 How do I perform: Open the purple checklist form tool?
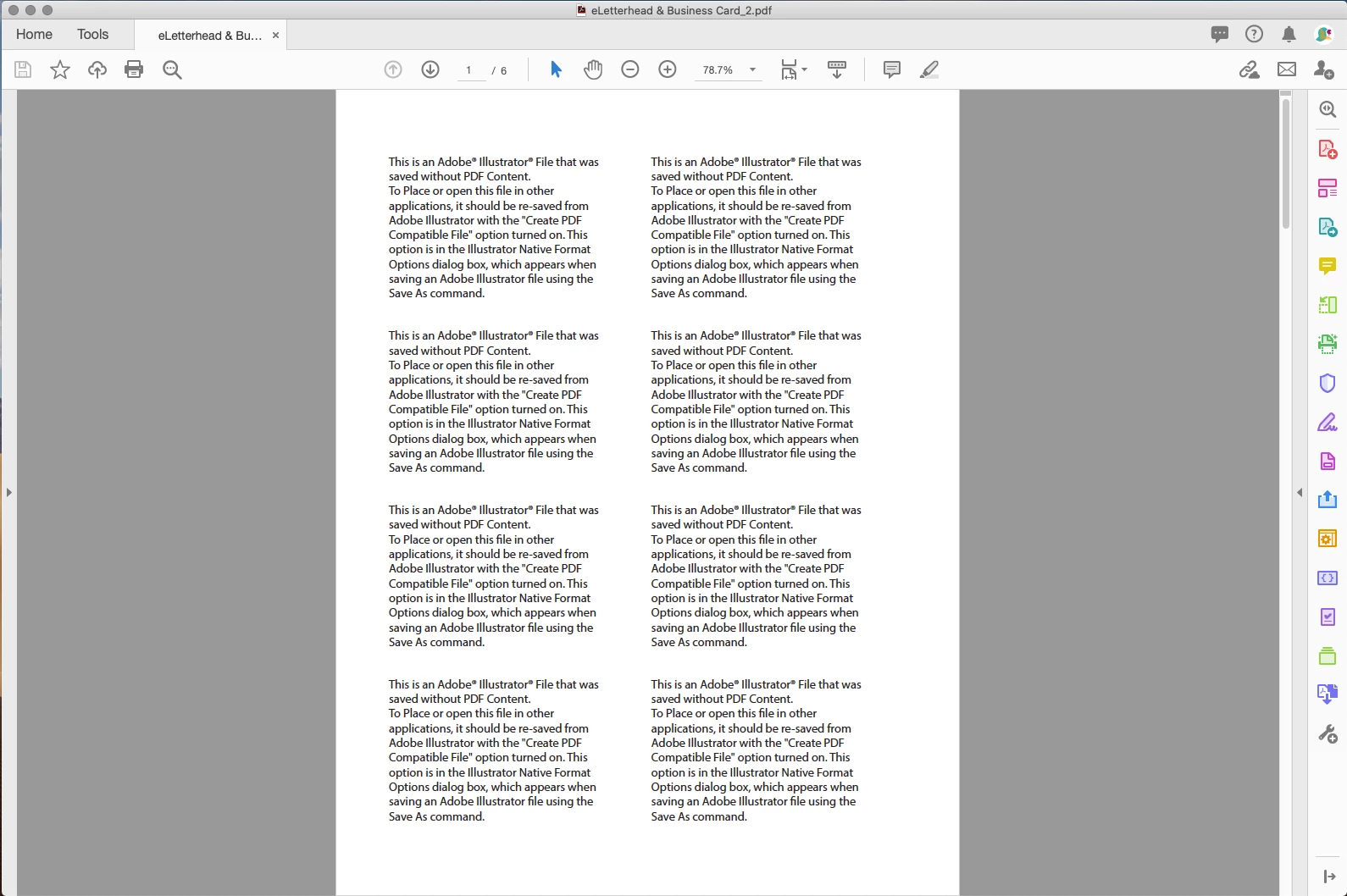1328,617
